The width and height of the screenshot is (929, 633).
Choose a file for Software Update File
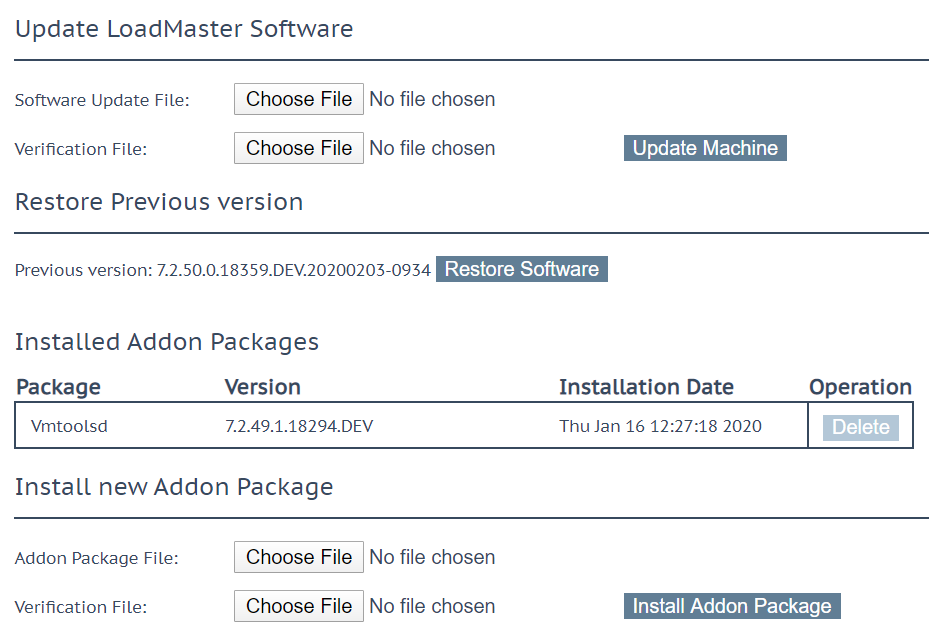pyautogui.click(x=299, y=99)
